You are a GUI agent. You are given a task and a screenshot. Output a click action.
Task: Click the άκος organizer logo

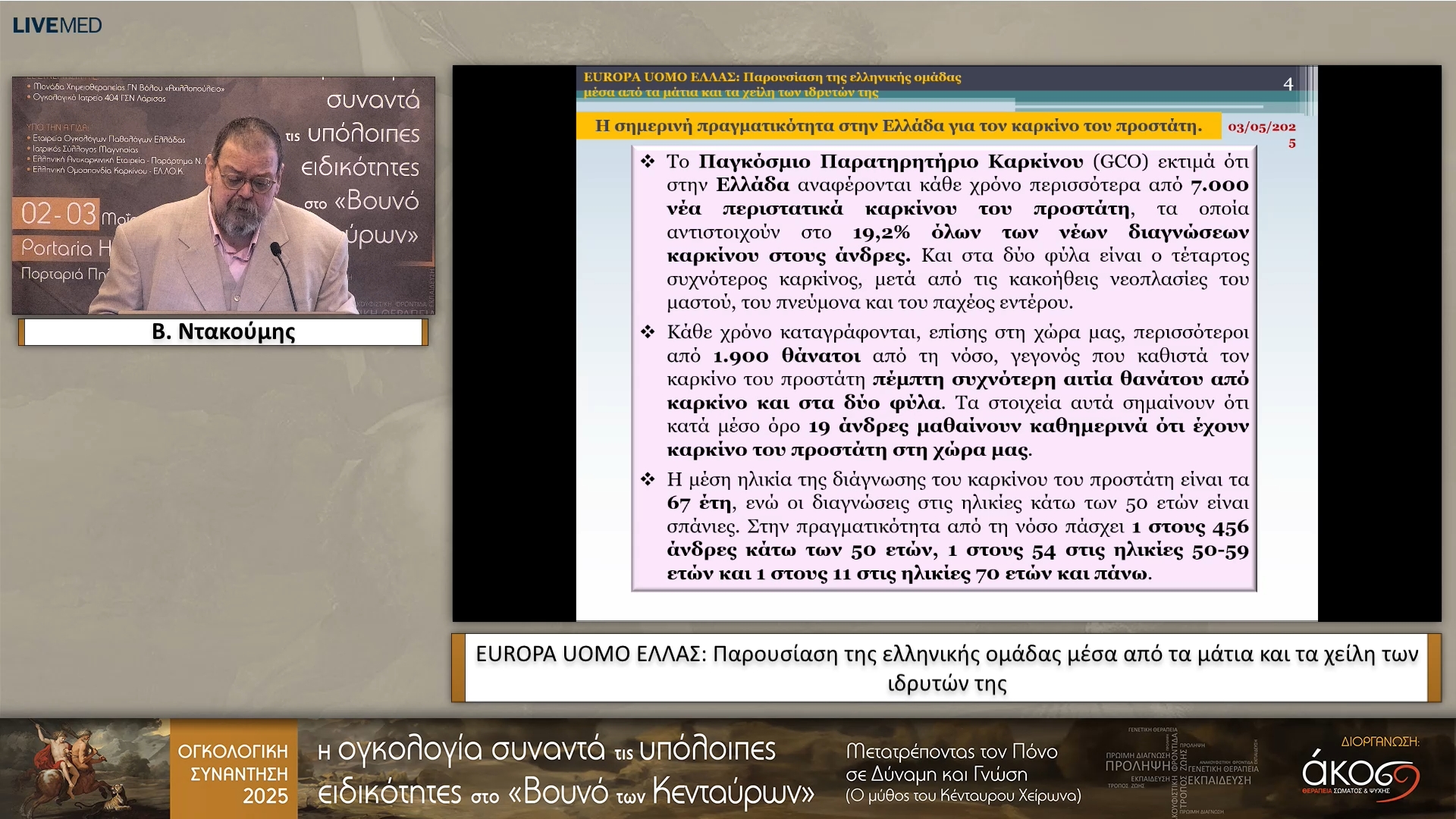(1360, 774)
